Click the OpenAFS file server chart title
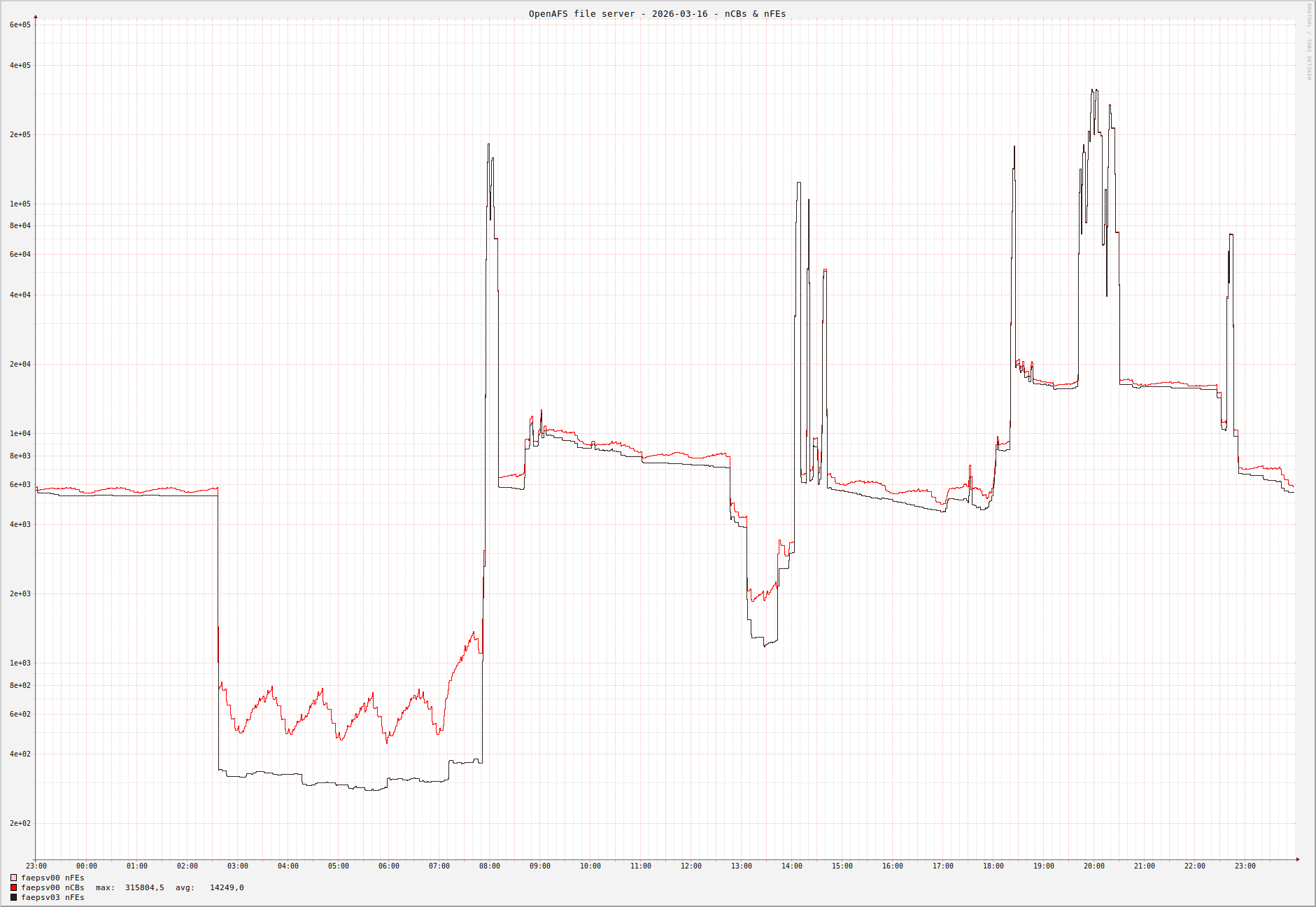Screen dimensions: 1316x907 pyautogui.click(x=657, y=14)
